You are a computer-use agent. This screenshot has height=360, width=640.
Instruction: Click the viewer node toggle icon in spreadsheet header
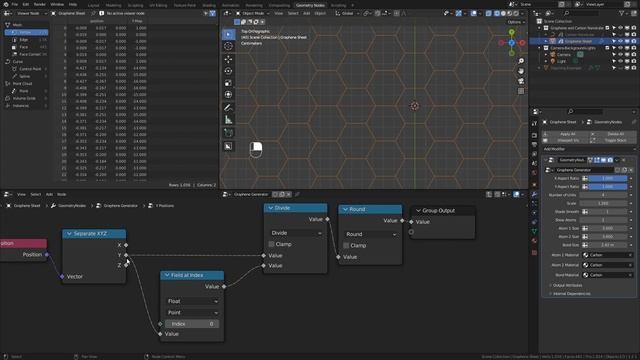pos(101,13)
